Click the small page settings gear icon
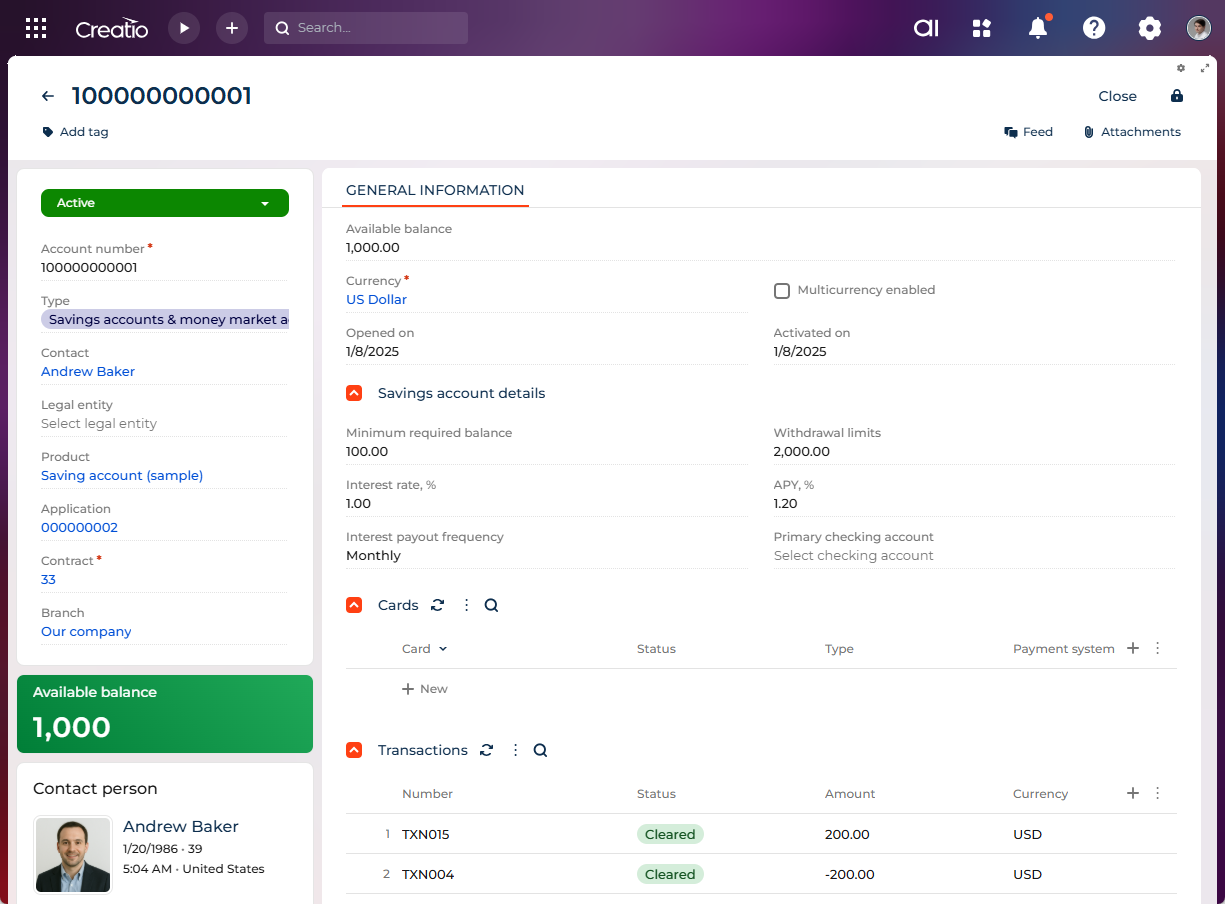This screenshot has width=1225, height=904. click(1181, 68)
